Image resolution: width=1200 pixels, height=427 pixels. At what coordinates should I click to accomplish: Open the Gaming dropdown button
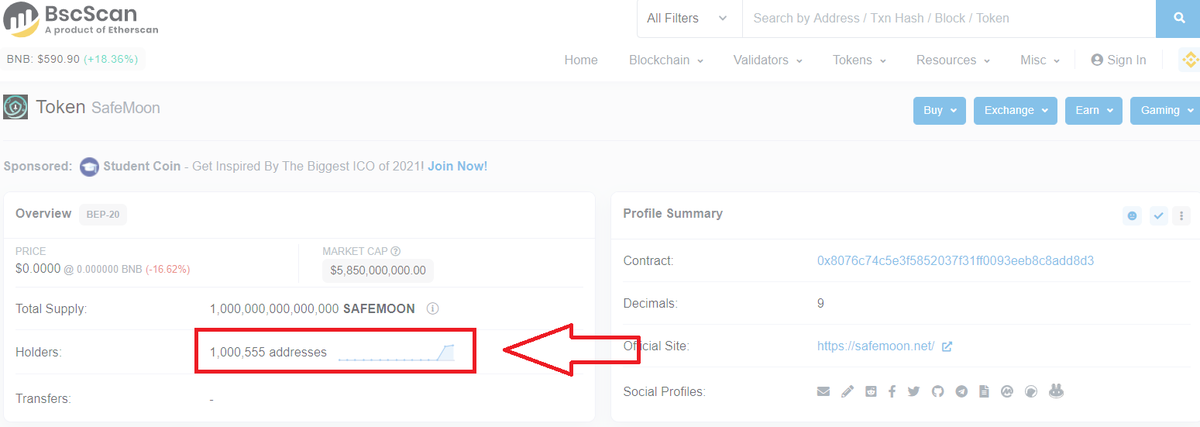[1164, 110]
